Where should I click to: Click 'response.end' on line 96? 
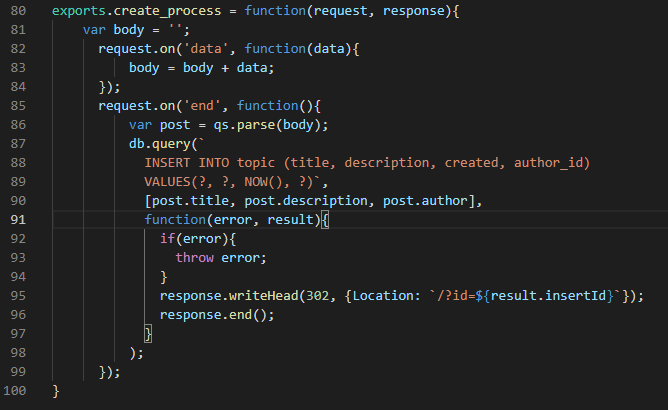point(206,315)
